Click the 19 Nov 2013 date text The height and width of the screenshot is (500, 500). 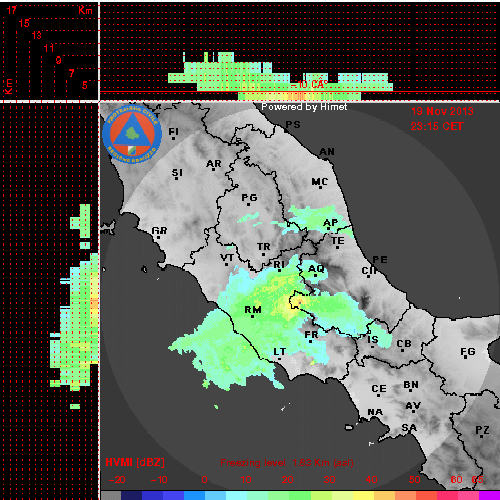point(442,111)
